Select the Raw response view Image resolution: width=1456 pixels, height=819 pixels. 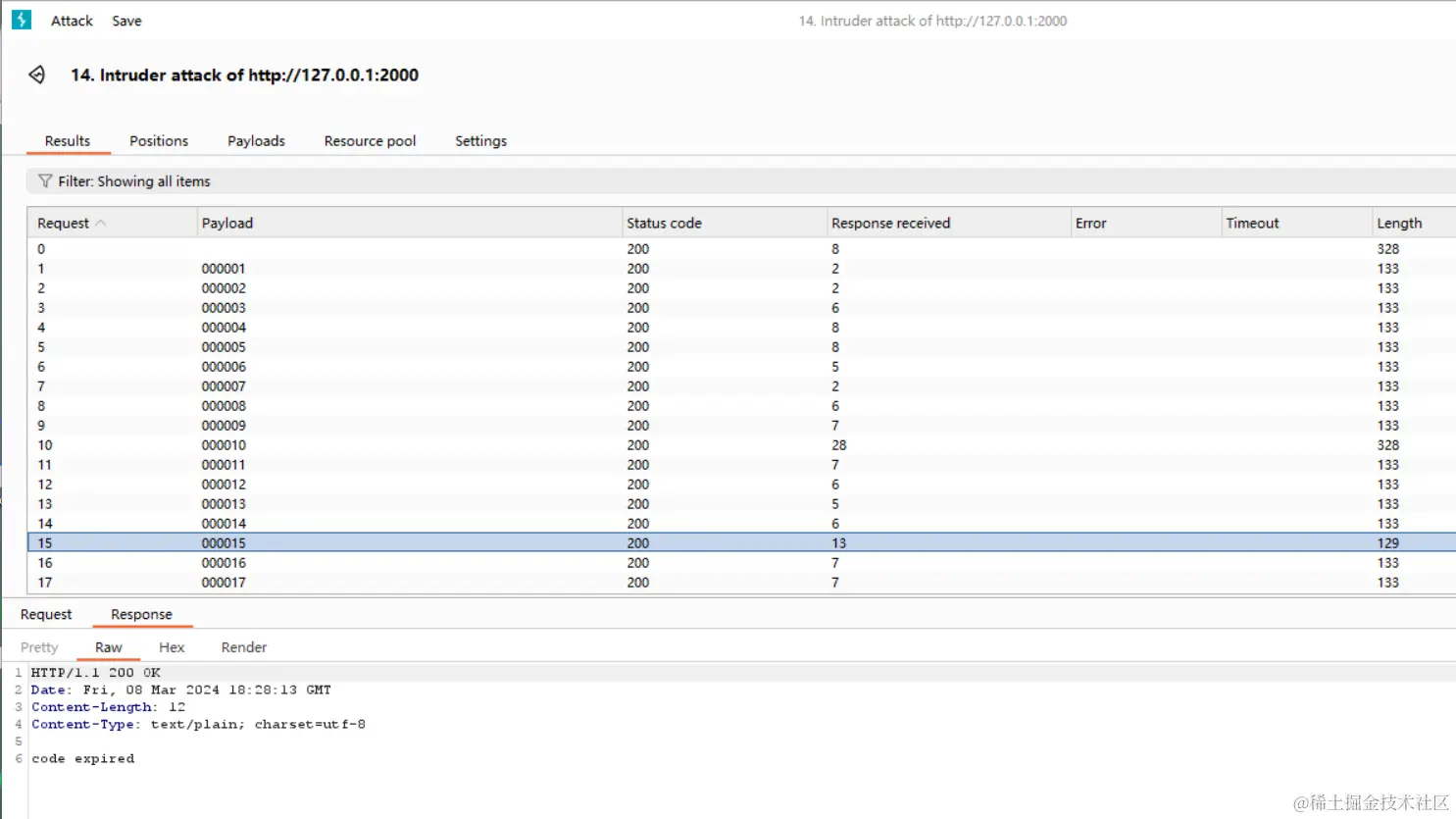pyautogui.click(x=109, y=647)
